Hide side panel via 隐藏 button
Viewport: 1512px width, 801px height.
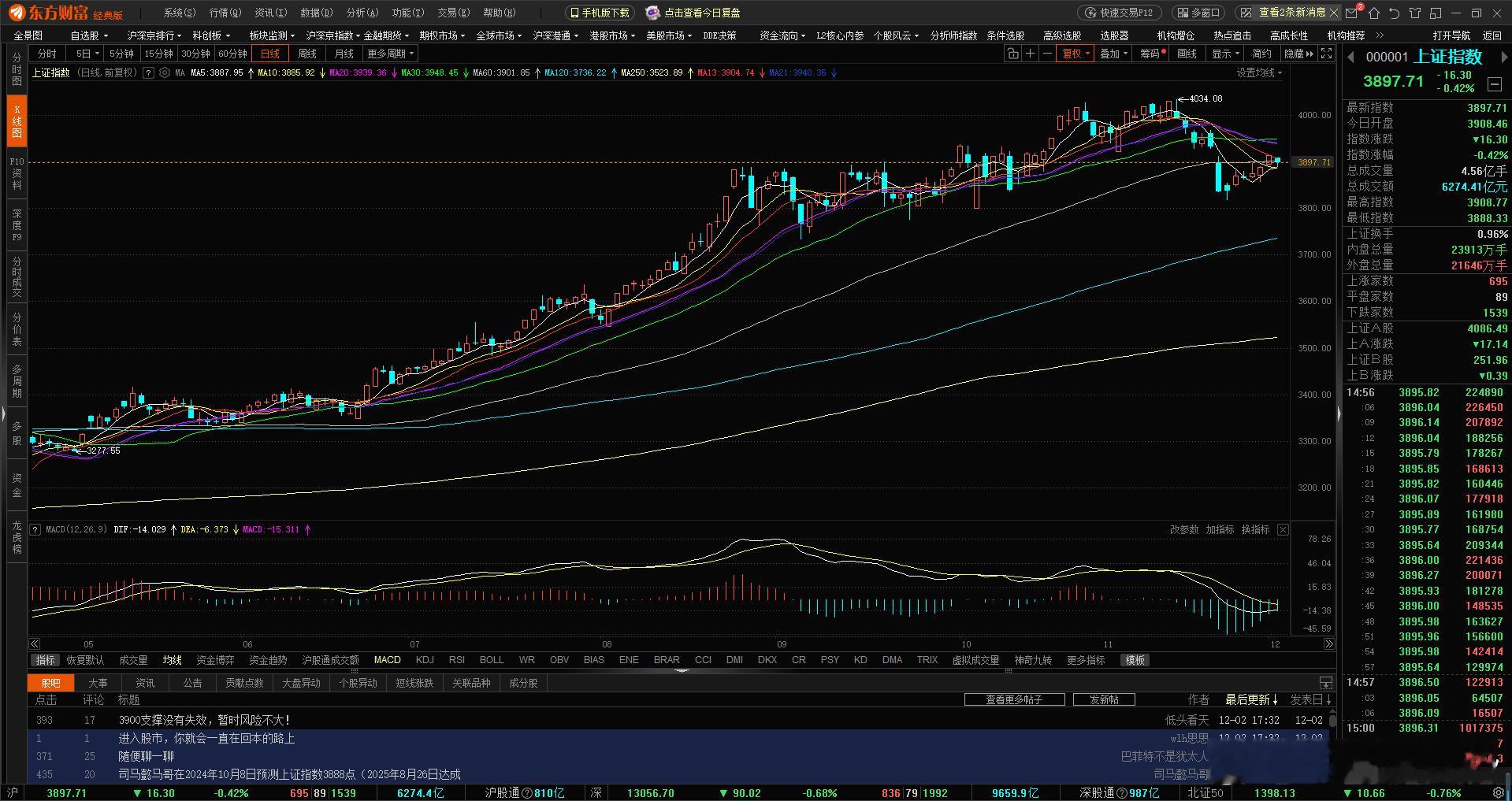pos(1298,54)
